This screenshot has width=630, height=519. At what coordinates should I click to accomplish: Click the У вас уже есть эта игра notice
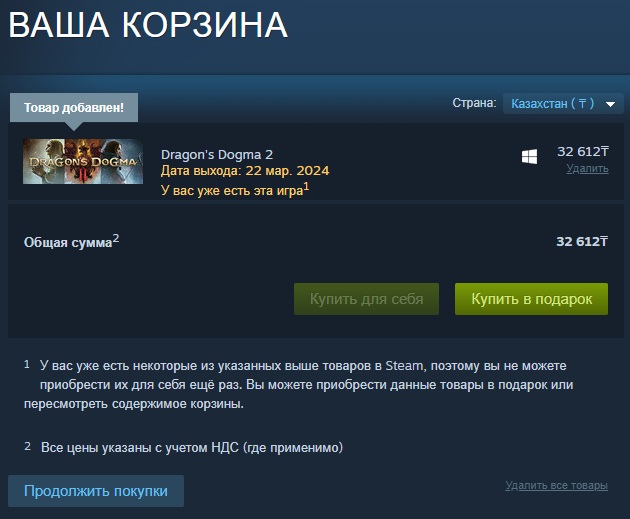click(232, 190)
